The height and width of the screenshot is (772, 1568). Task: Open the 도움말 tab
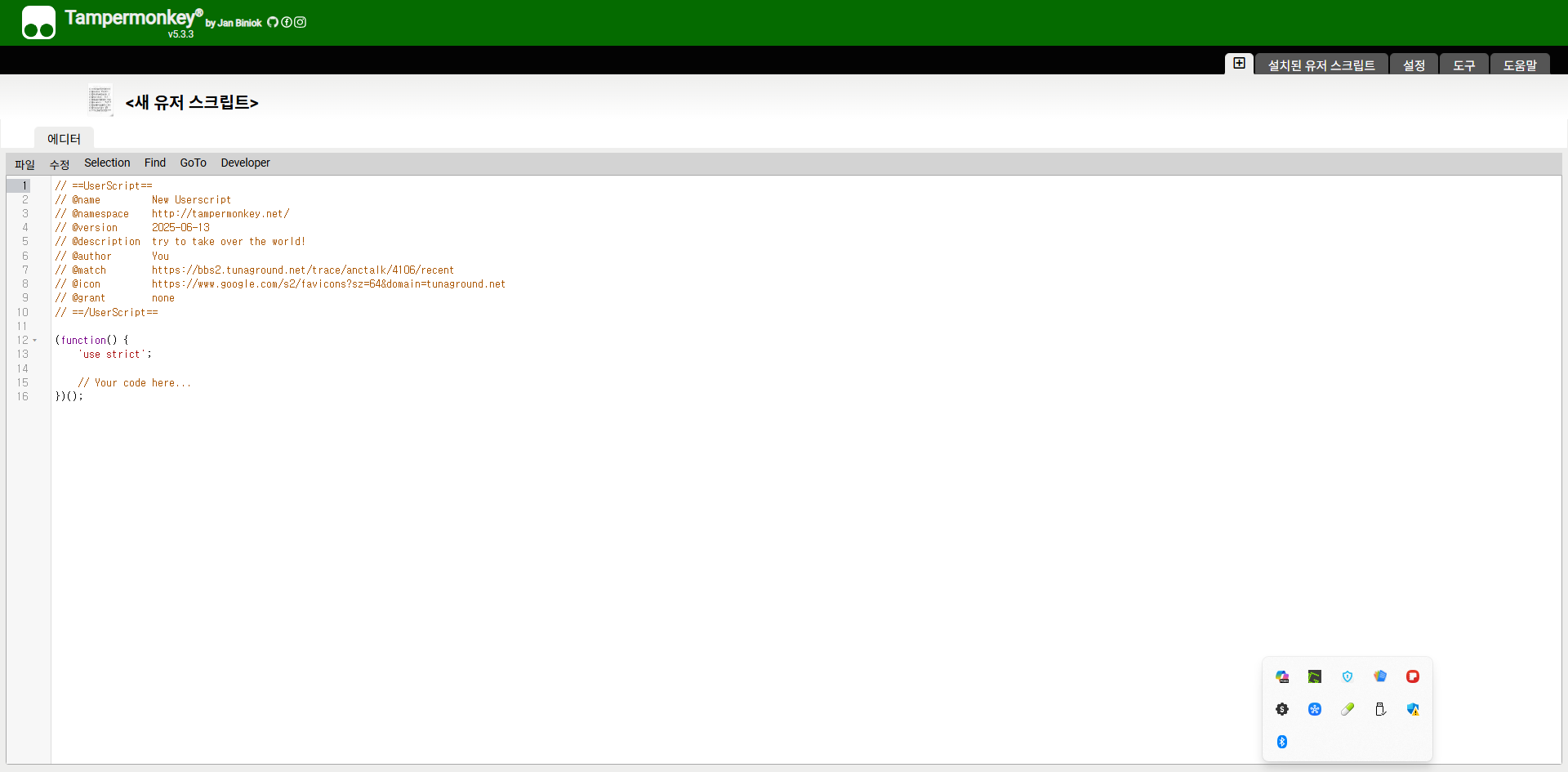tap(1519, 65)
